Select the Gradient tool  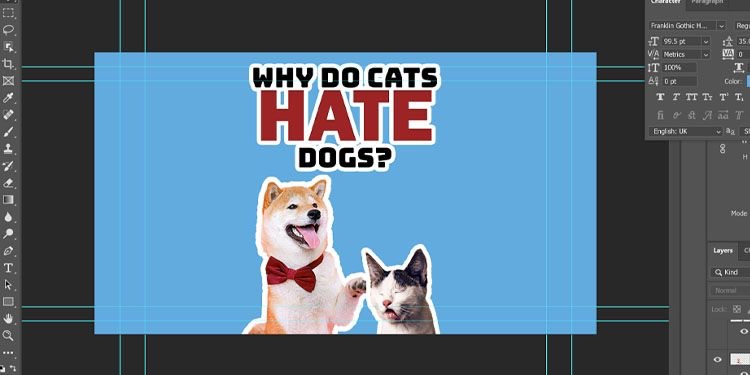click(8, 199)
